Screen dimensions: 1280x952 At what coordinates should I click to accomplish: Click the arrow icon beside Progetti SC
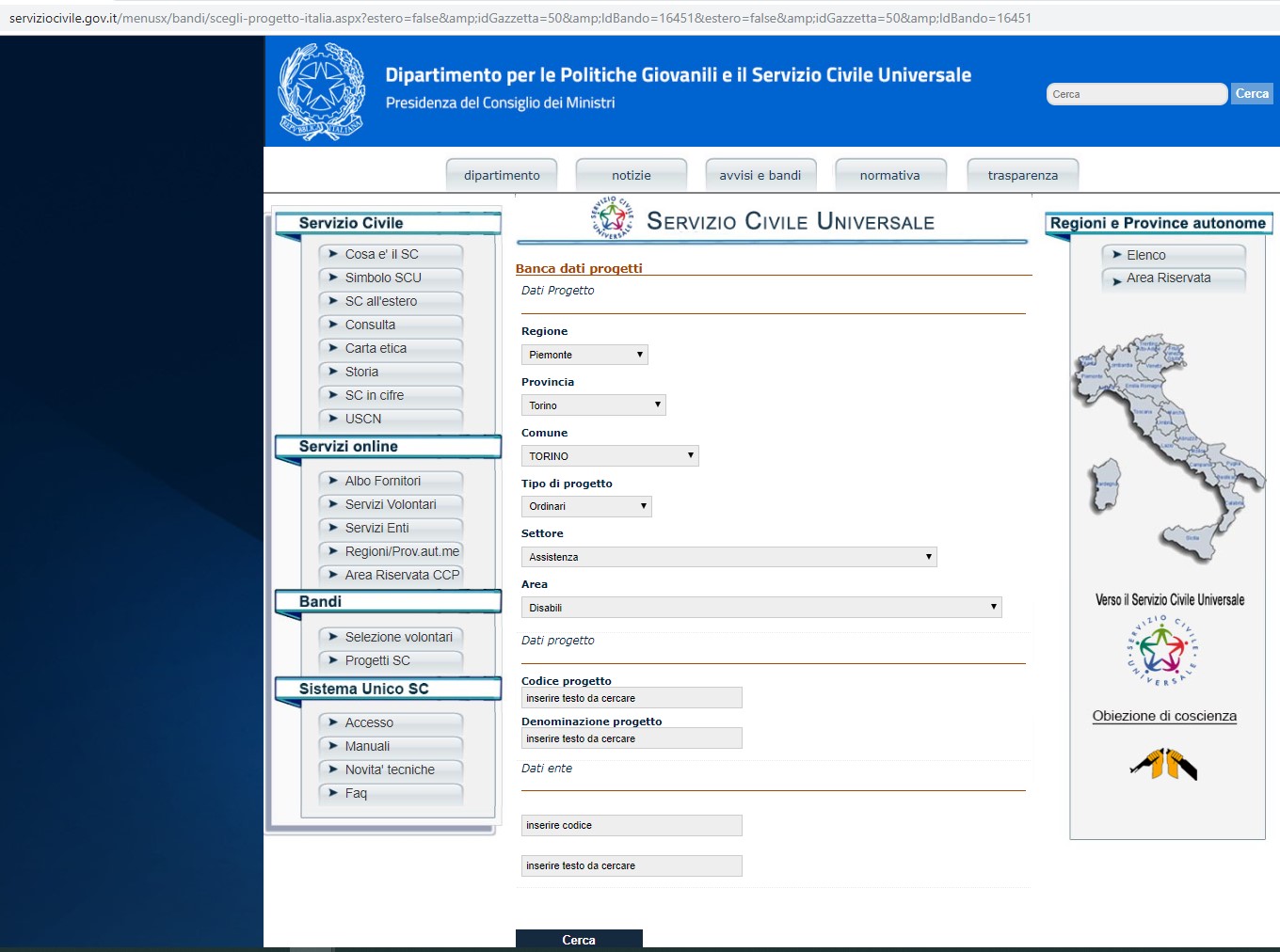pos(333,660)
